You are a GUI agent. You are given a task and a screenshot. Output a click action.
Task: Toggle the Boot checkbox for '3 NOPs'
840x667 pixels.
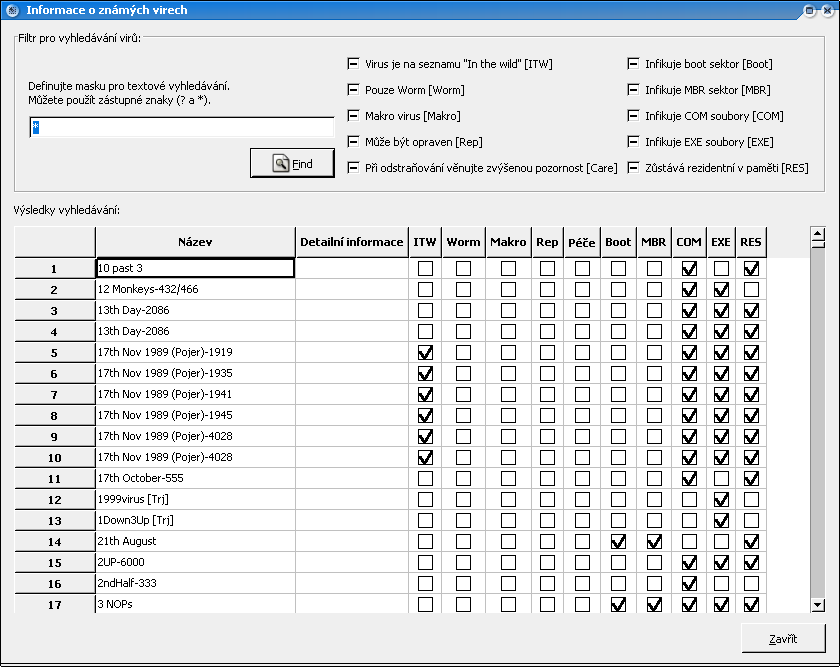[618, 604]
